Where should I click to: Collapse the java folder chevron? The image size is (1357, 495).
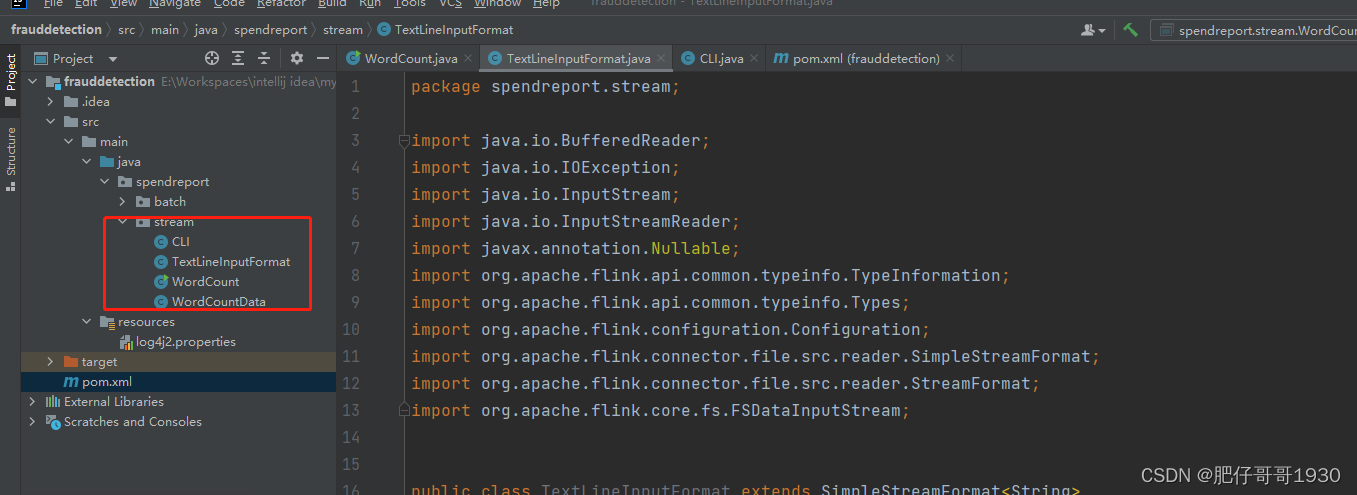pyautogui.click(x=87, y=161)
